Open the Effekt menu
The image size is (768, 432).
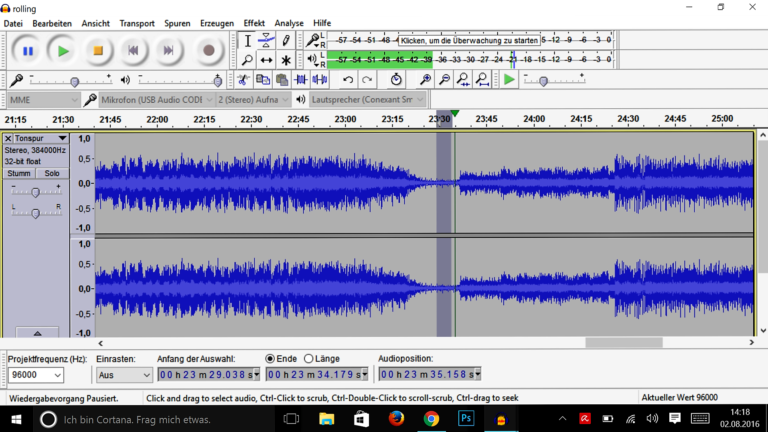[x=254, y=22]
